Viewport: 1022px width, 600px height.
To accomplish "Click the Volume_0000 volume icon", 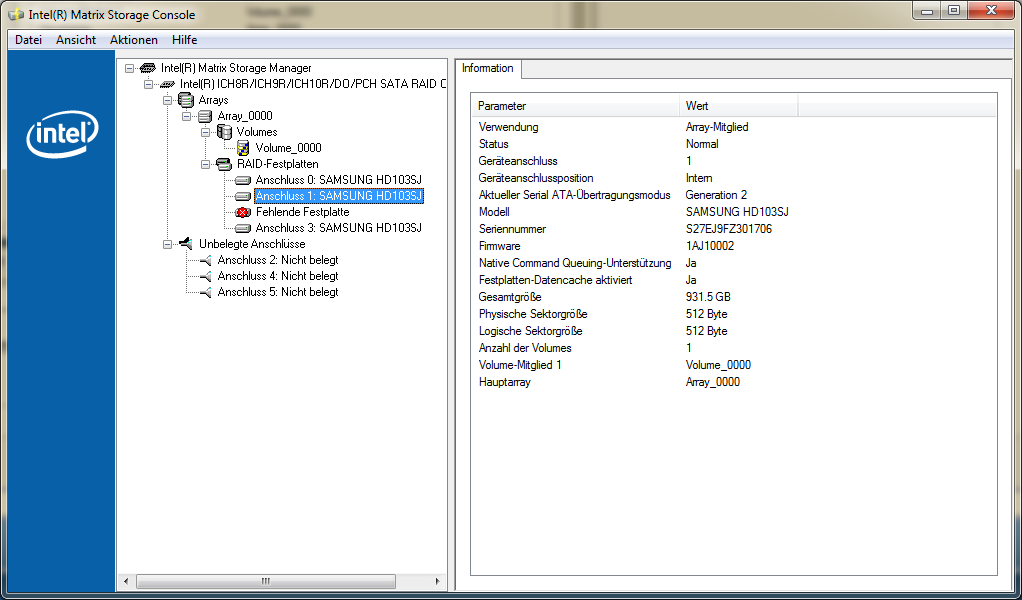I will point(243,148).
